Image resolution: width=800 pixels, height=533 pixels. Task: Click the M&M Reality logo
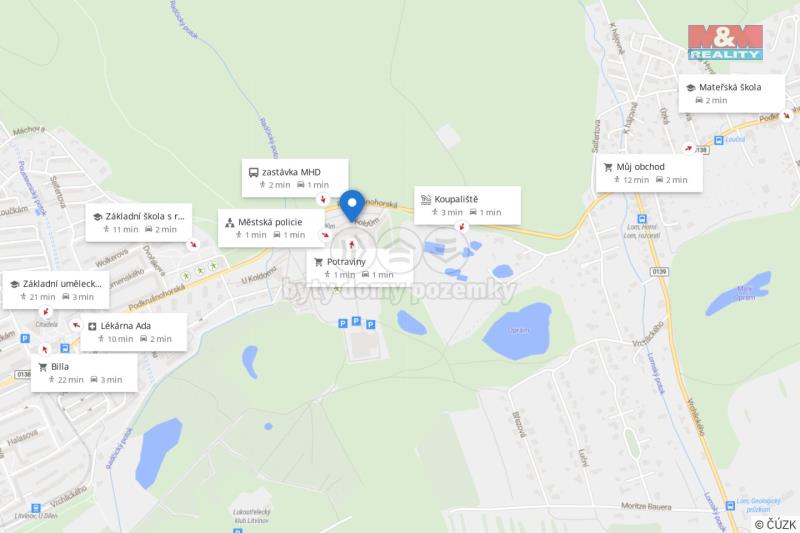tap(725, 42)
